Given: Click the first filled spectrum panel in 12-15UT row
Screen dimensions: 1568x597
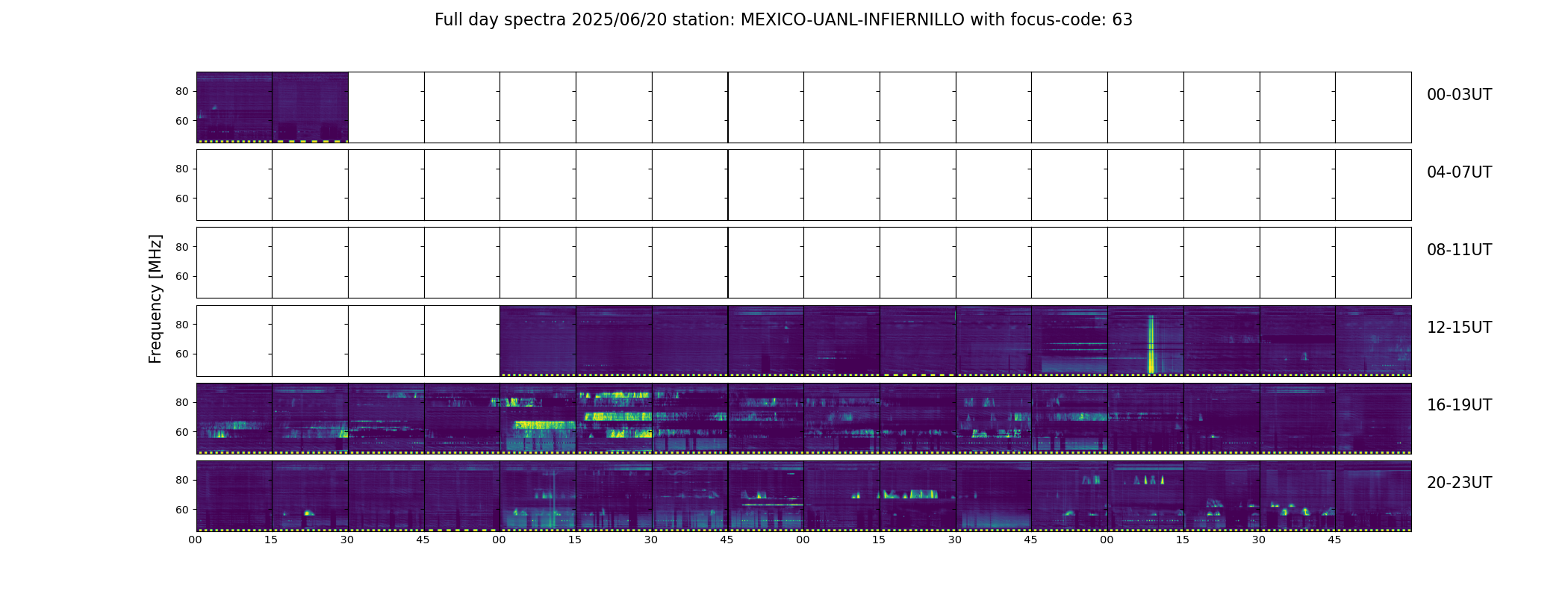Looking at the screenshot, I should (538, 341).
